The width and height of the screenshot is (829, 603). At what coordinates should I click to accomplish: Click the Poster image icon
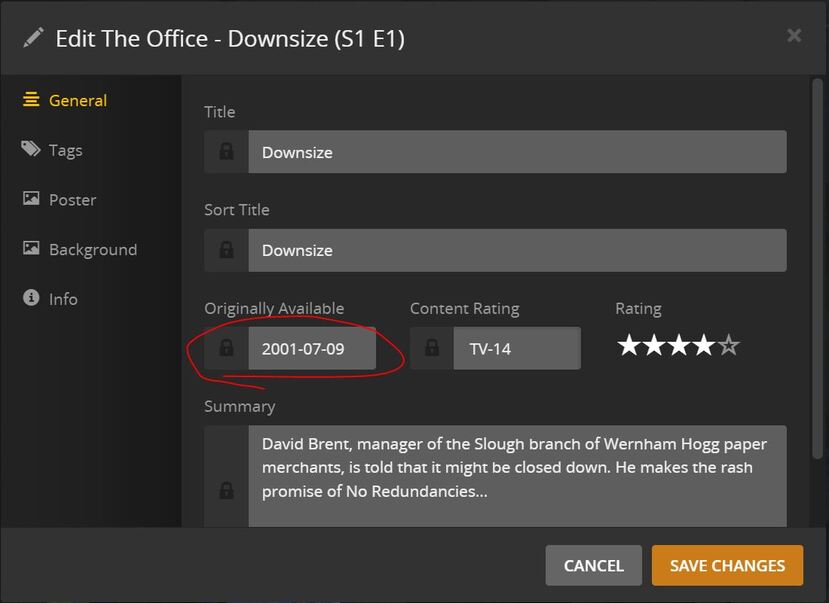click(x=31, y=198)
